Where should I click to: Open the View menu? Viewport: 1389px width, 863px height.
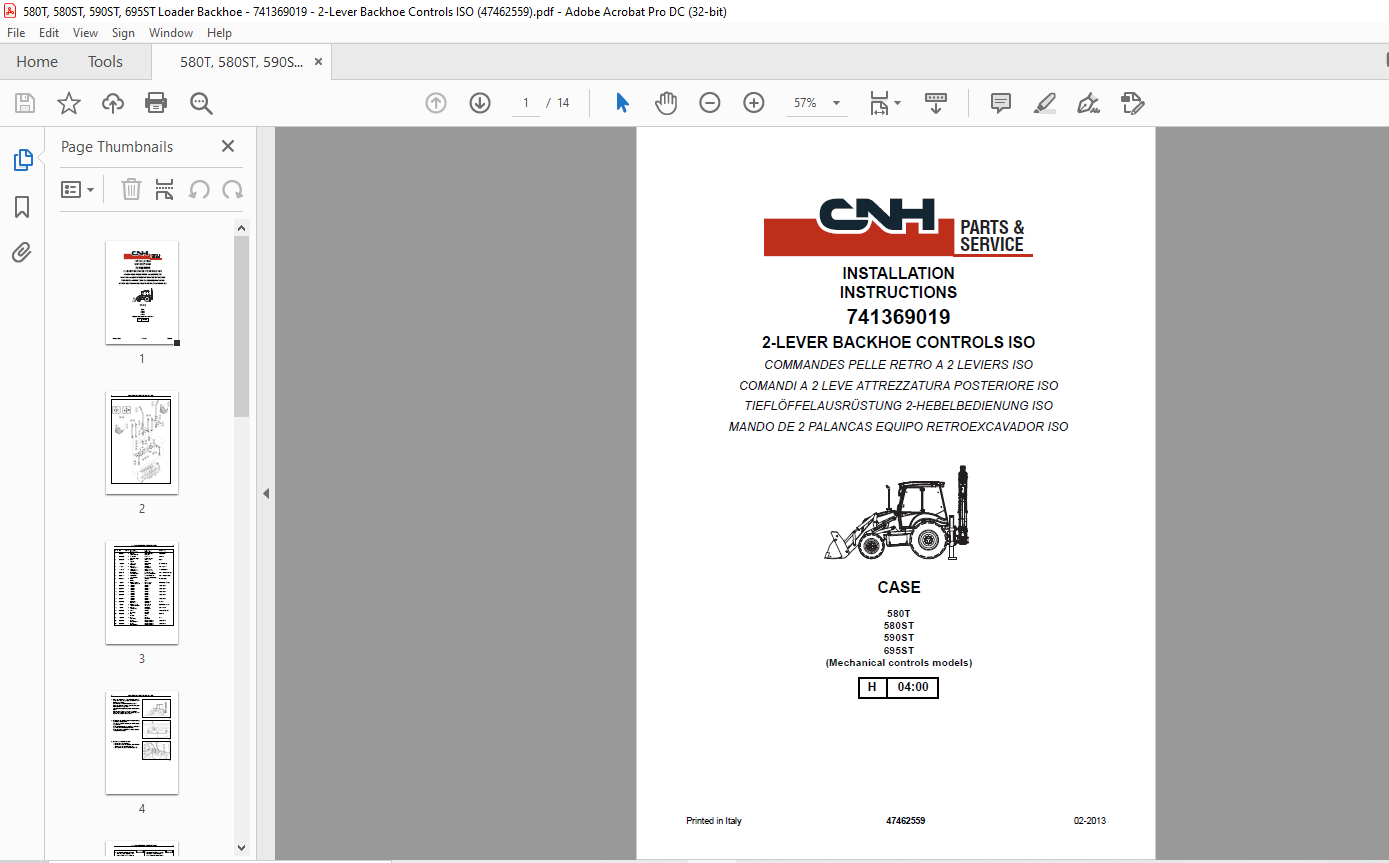(86, 33)
